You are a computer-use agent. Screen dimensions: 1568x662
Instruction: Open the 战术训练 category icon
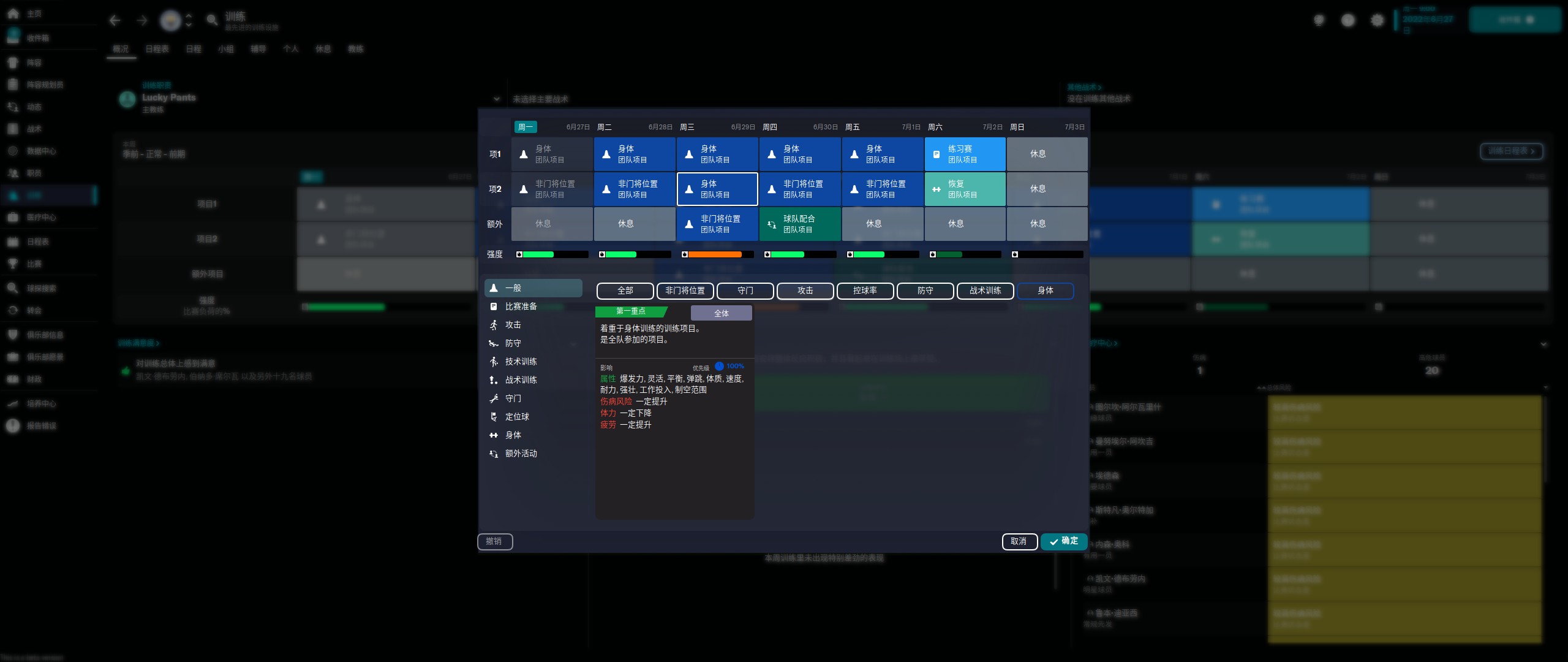click(x=494, y=380)
